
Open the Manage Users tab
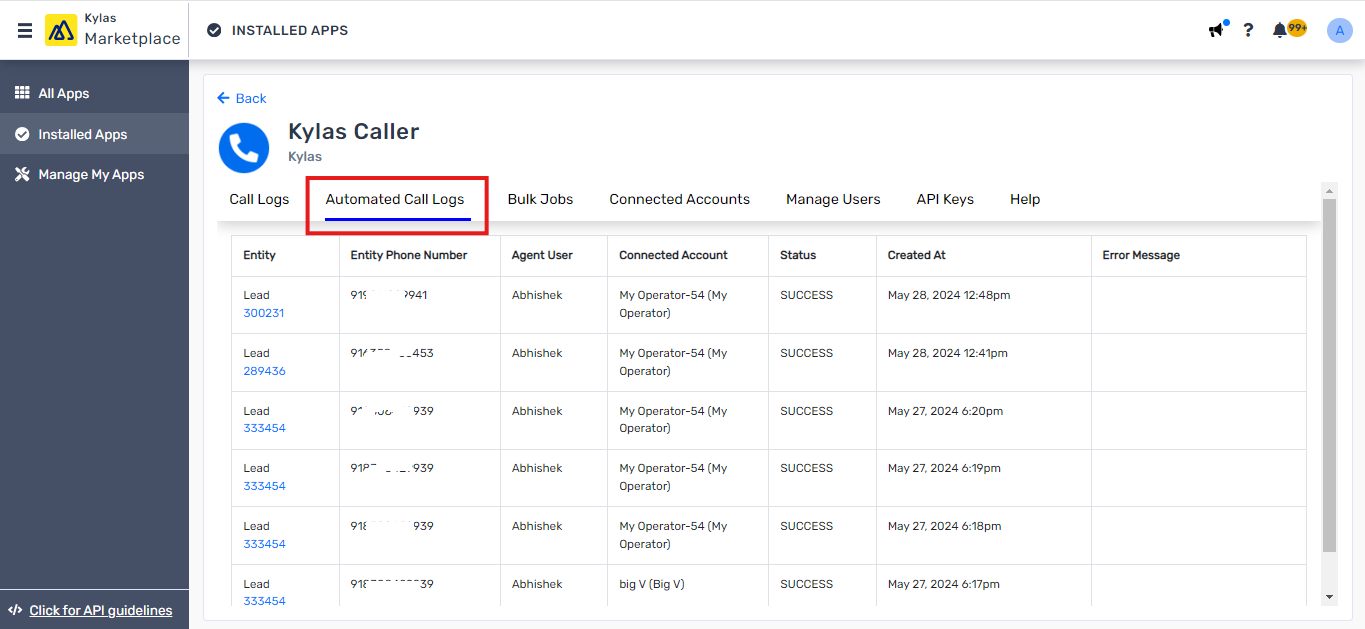[833, 199]
